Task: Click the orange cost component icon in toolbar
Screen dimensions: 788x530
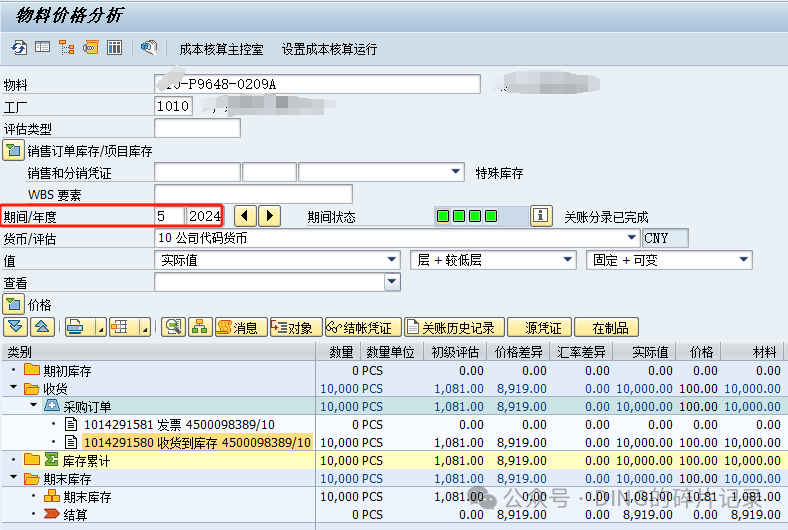Action: (x=90, y=48)
